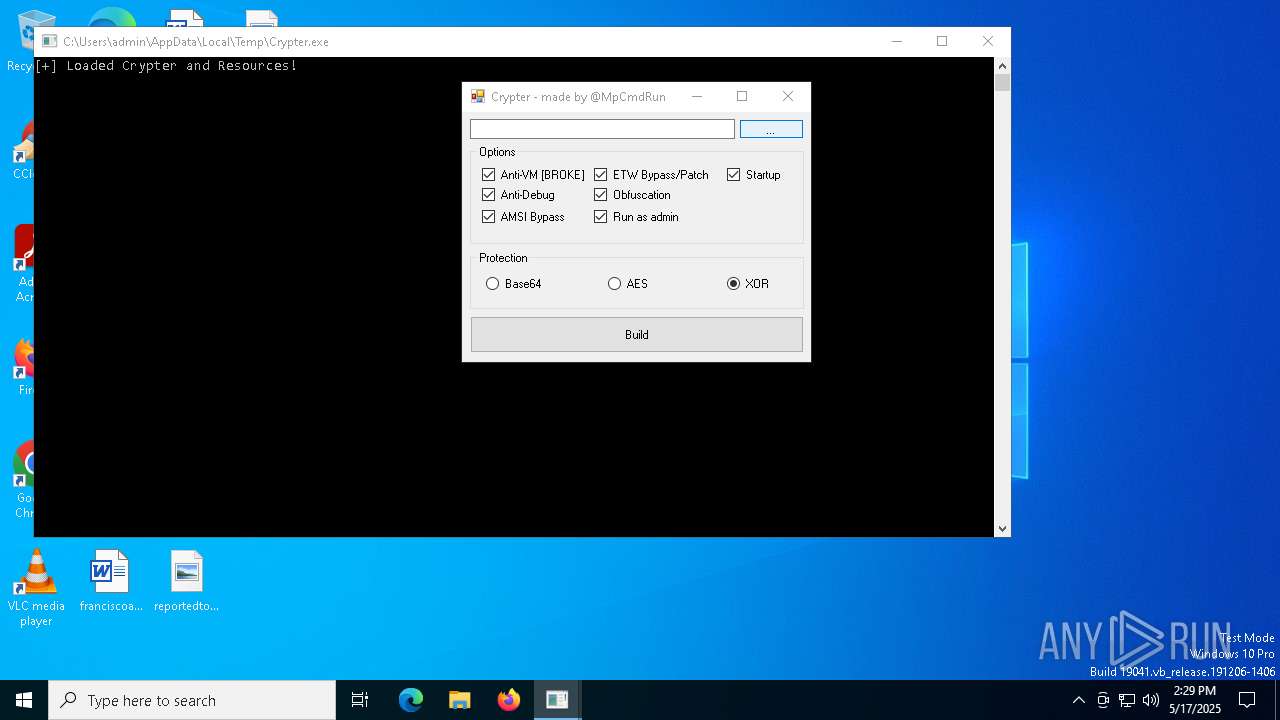Open the network status tray icon

(x=1127, y=700)
